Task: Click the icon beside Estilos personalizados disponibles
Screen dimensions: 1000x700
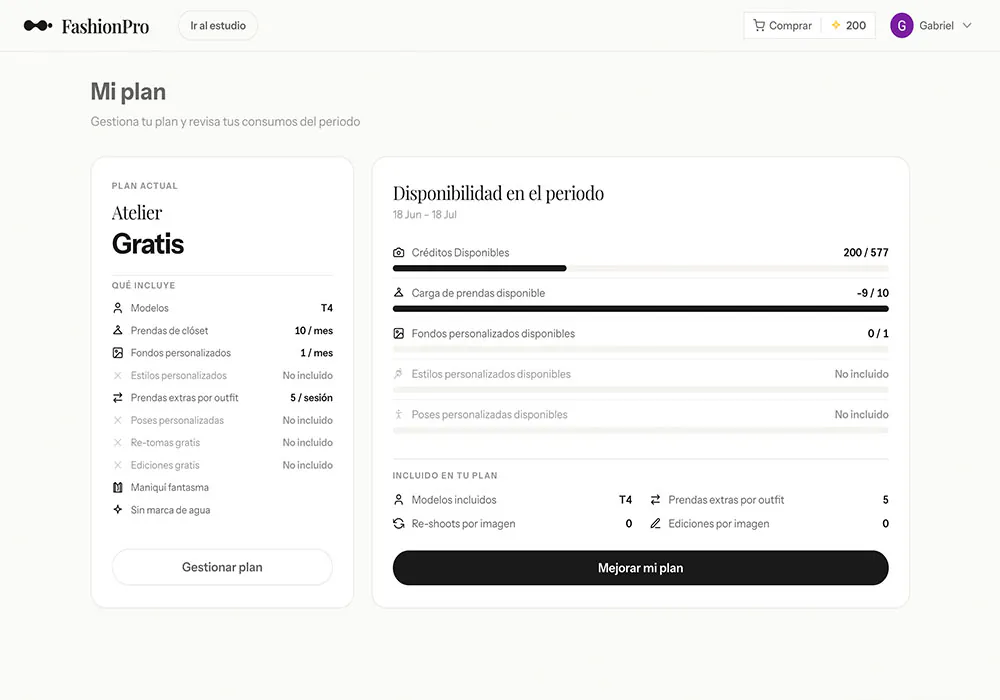Action: pyautogui.click(x=399, y=374)
